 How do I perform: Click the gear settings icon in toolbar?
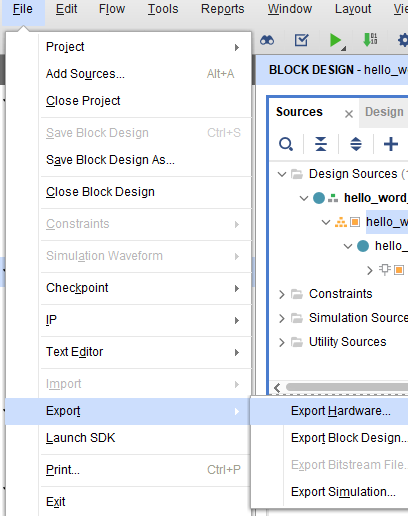pyautogui.click(x=403, y=40)
